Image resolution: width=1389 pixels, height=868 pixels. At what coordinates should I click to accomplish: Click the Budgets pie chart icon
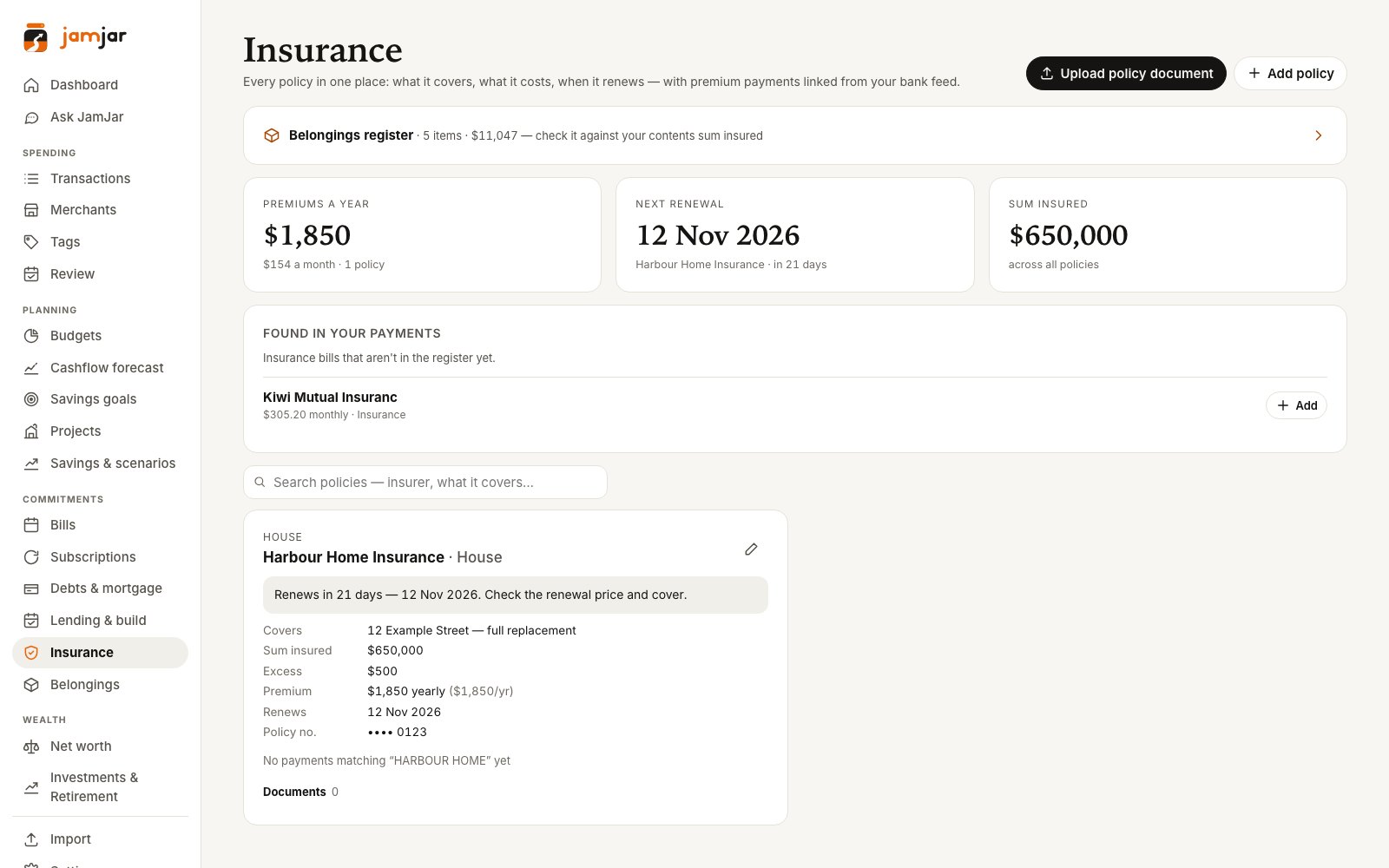pos(31,336)
